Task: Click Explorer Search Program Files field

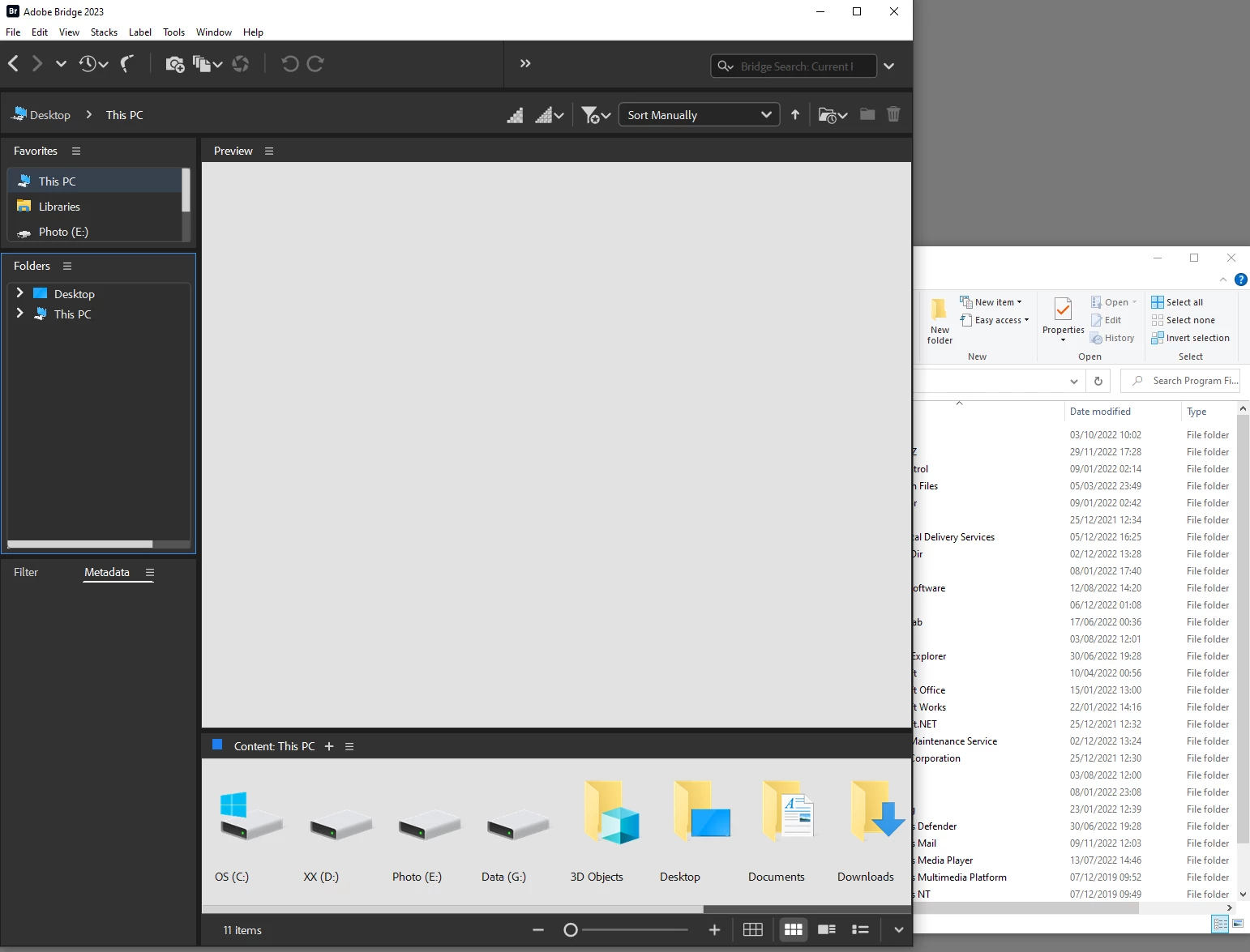Action: click(1182, 381)
